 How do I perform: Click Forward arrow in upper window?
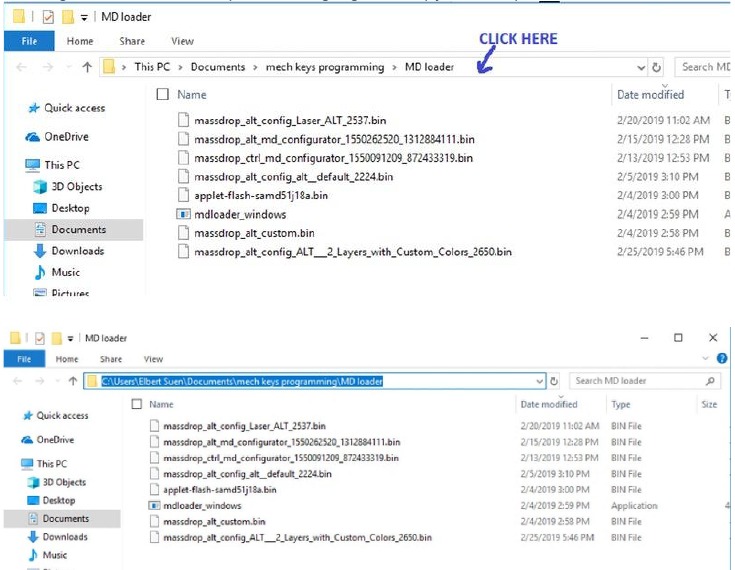[x=48, y=67]
